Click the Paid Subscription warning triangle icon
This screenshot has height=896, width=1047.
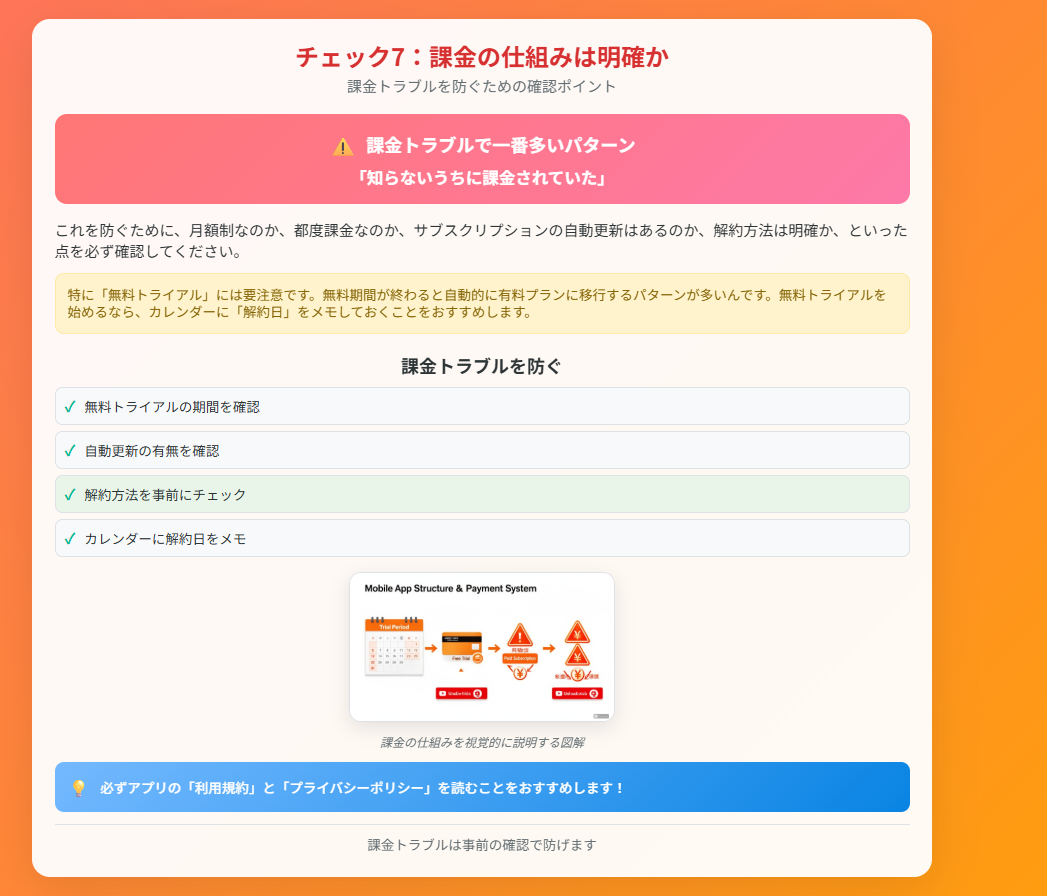(519, 636)
